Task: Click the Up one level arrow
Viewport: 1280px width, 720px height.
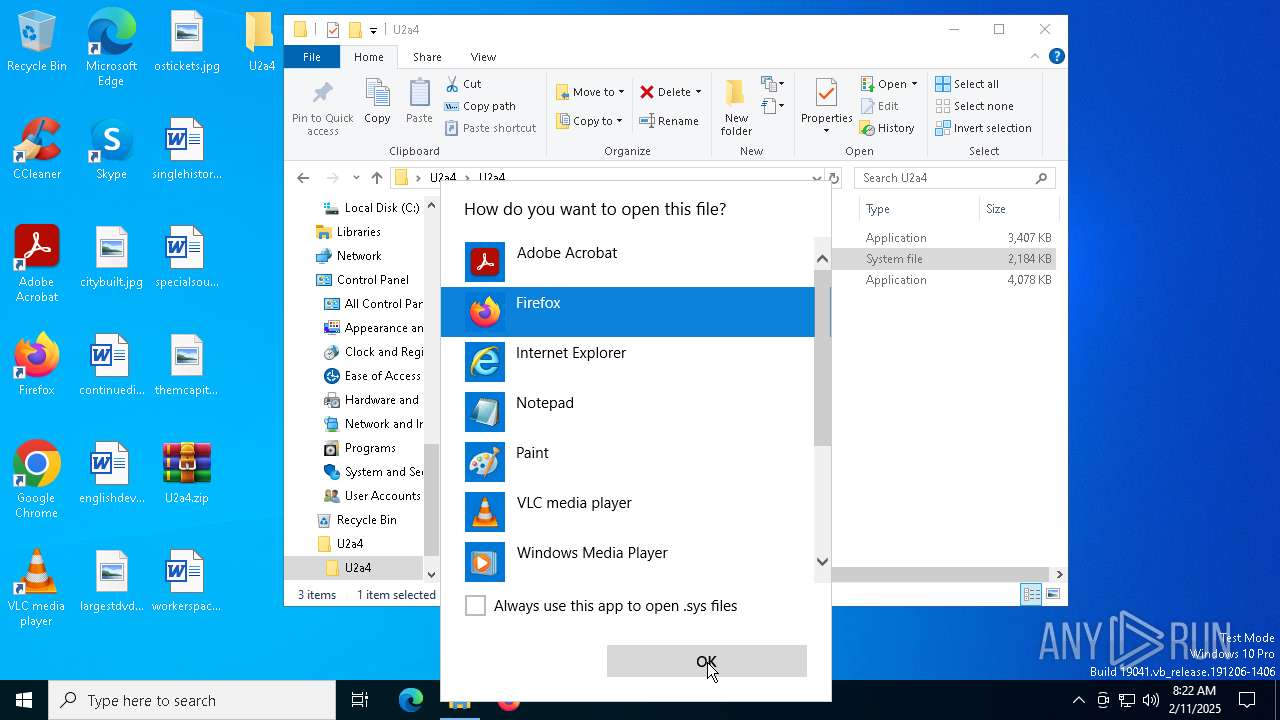Action: point(376,178)
